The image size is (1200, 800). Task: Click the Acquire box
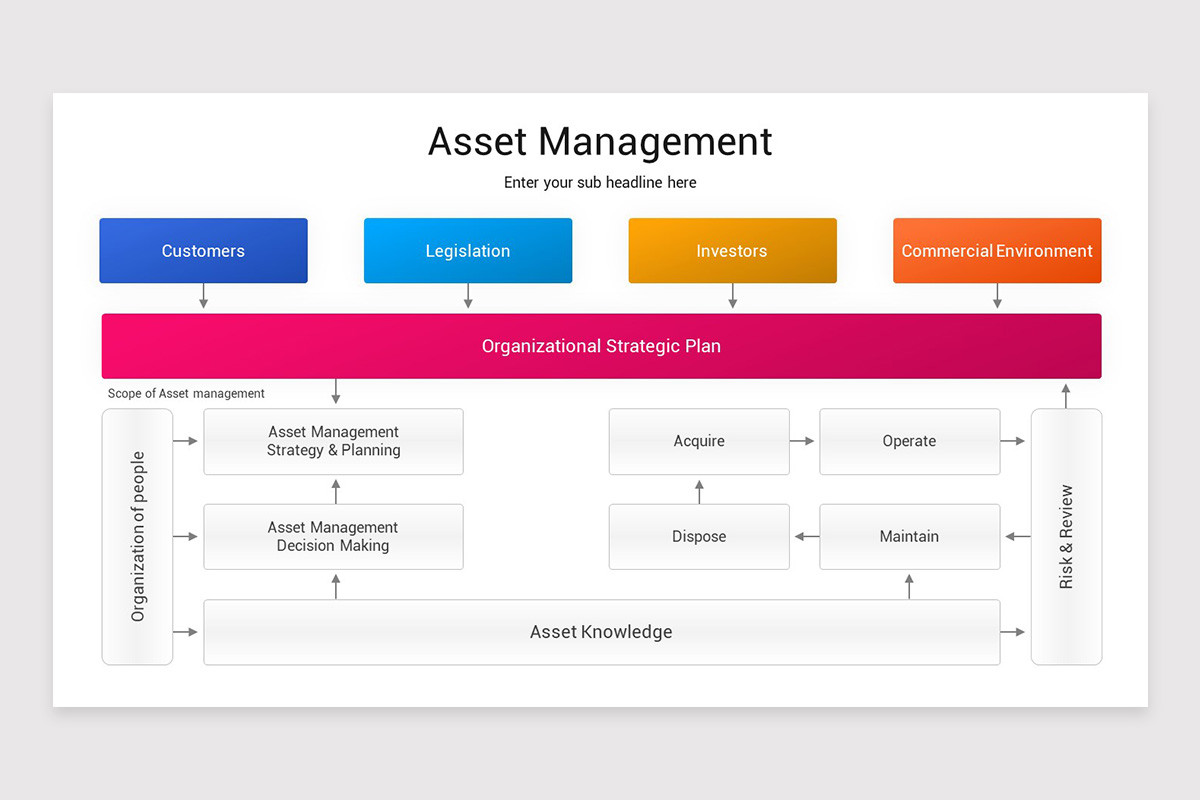[x=698, y=441]
